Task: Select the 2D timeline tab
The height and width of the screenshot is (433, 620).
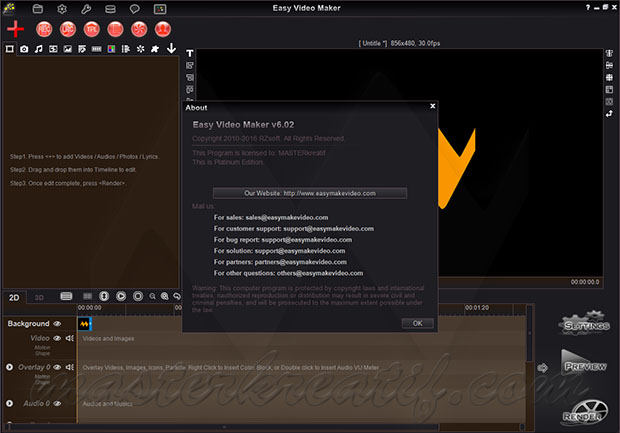Action: pyautogui.click(x=14, y=297)
